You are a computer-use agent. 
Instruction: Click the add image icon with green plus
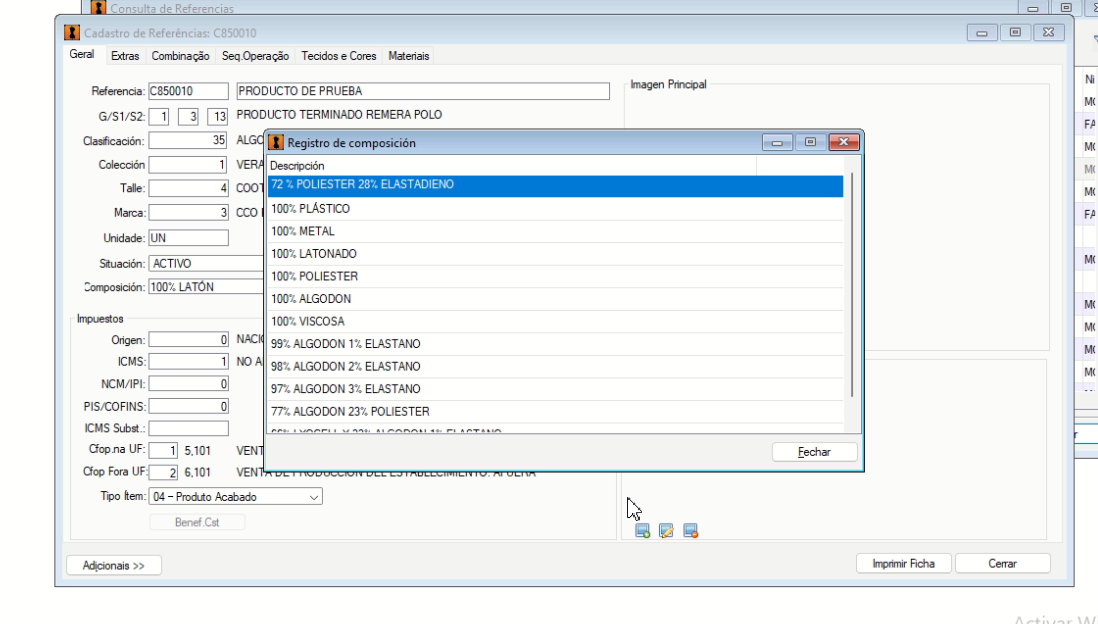[642, 531]
